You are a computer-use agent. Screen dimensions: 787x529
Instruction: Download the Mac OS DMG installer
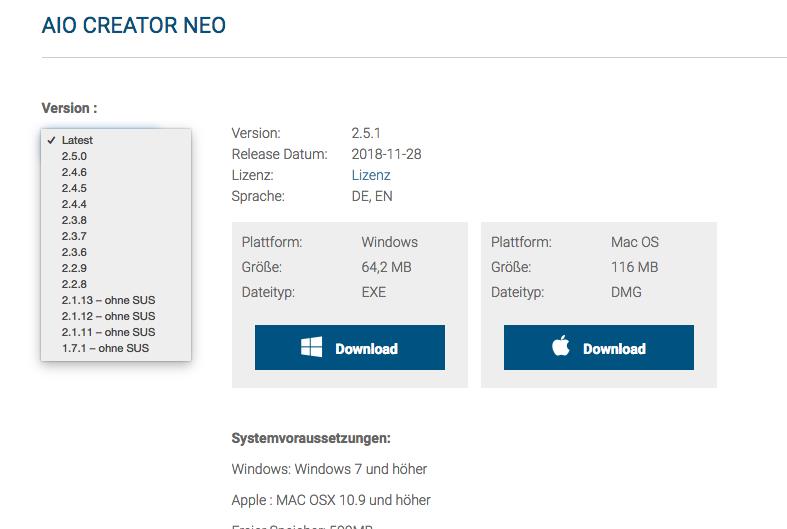pos(599,347)
